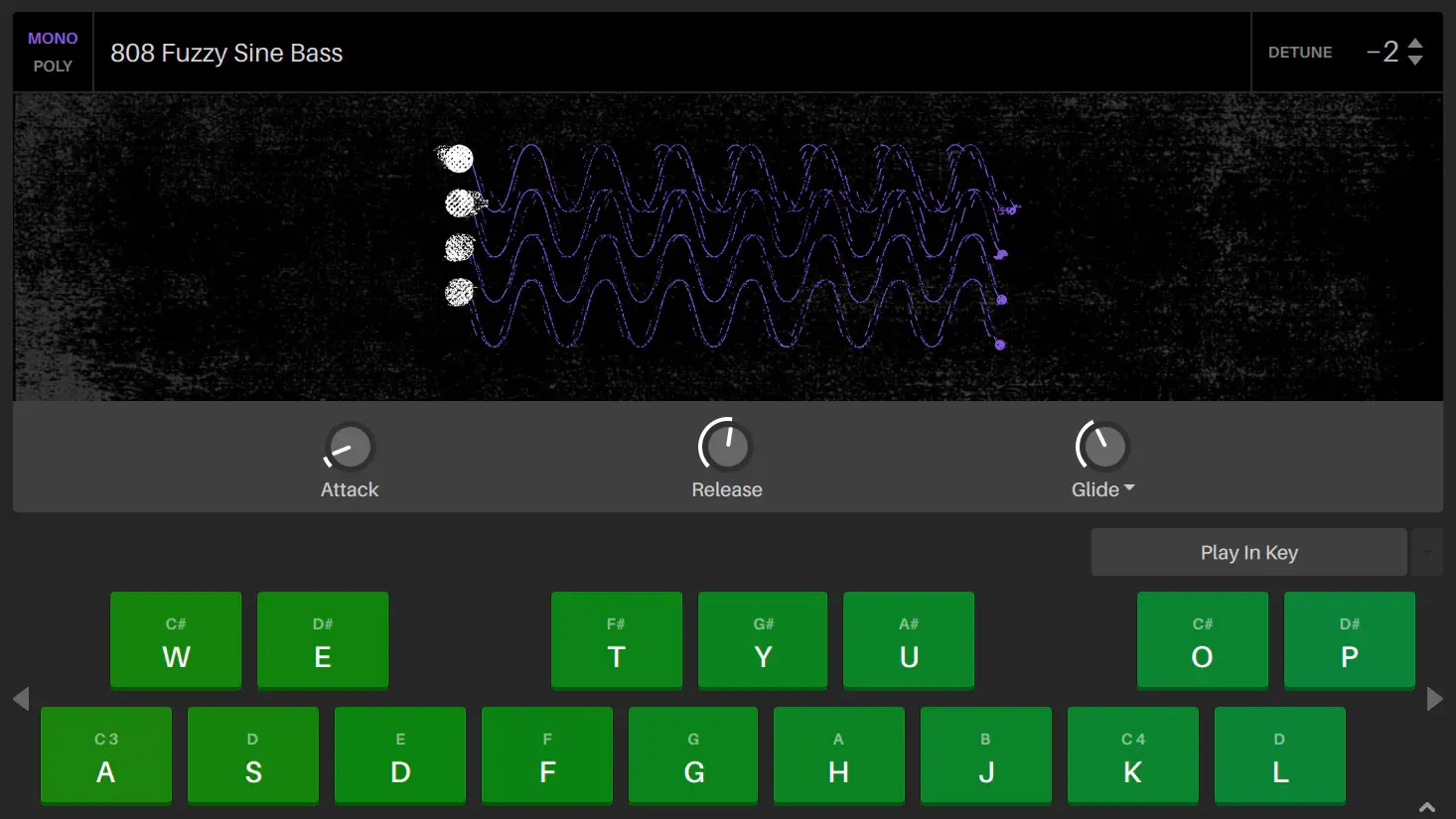
Task: Switch to MONO mode
Action: click(53, 39)
